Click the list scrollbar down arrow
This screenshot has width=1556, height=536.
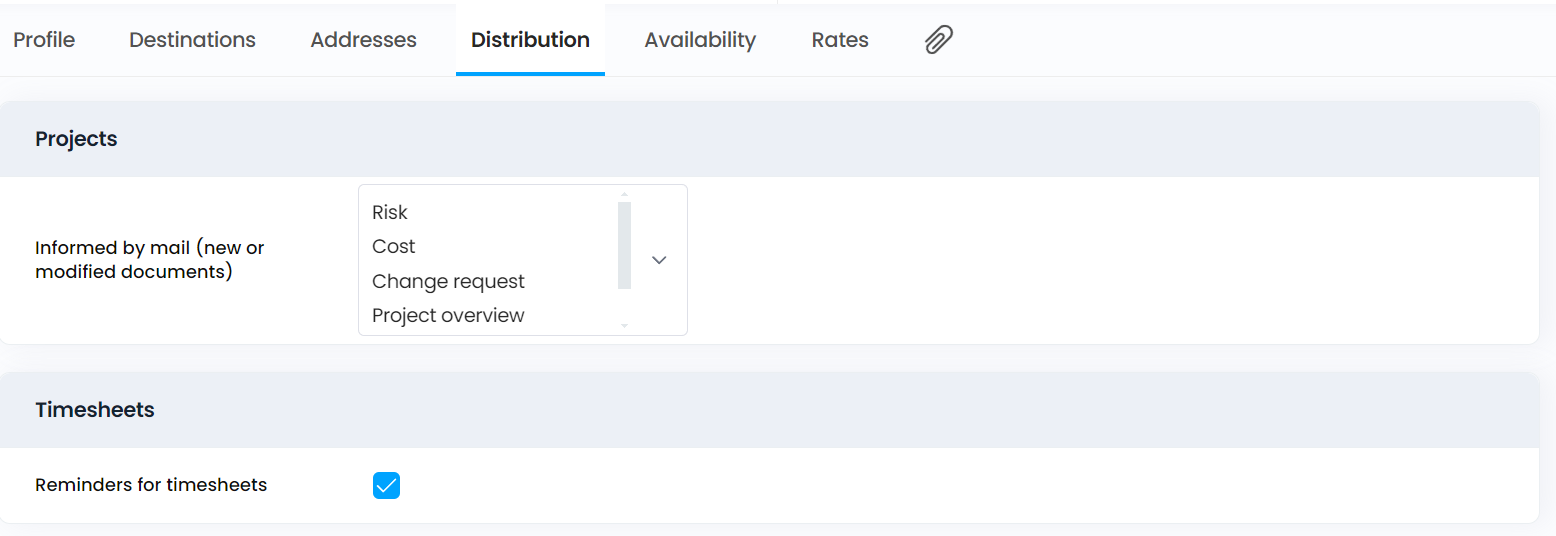[x=624, y=325]
